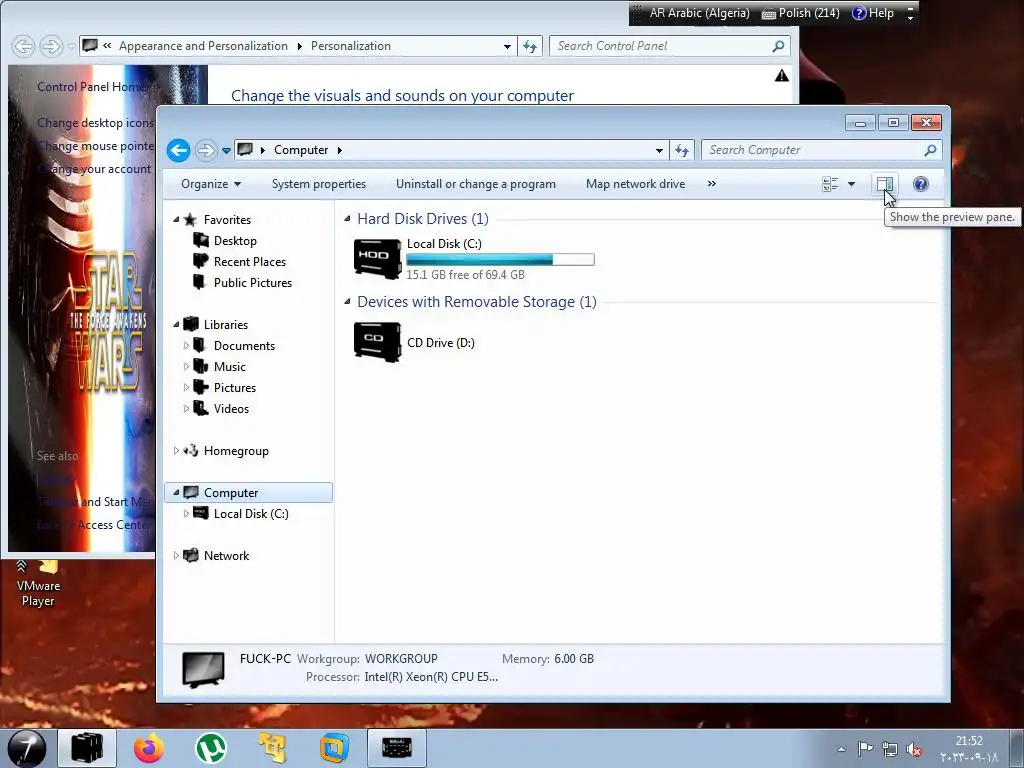Show more toolbar commands chevron

[712, 184]
